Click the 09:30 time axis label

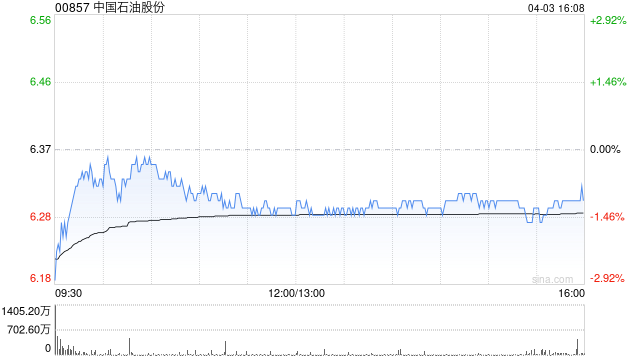coord(68,293)
